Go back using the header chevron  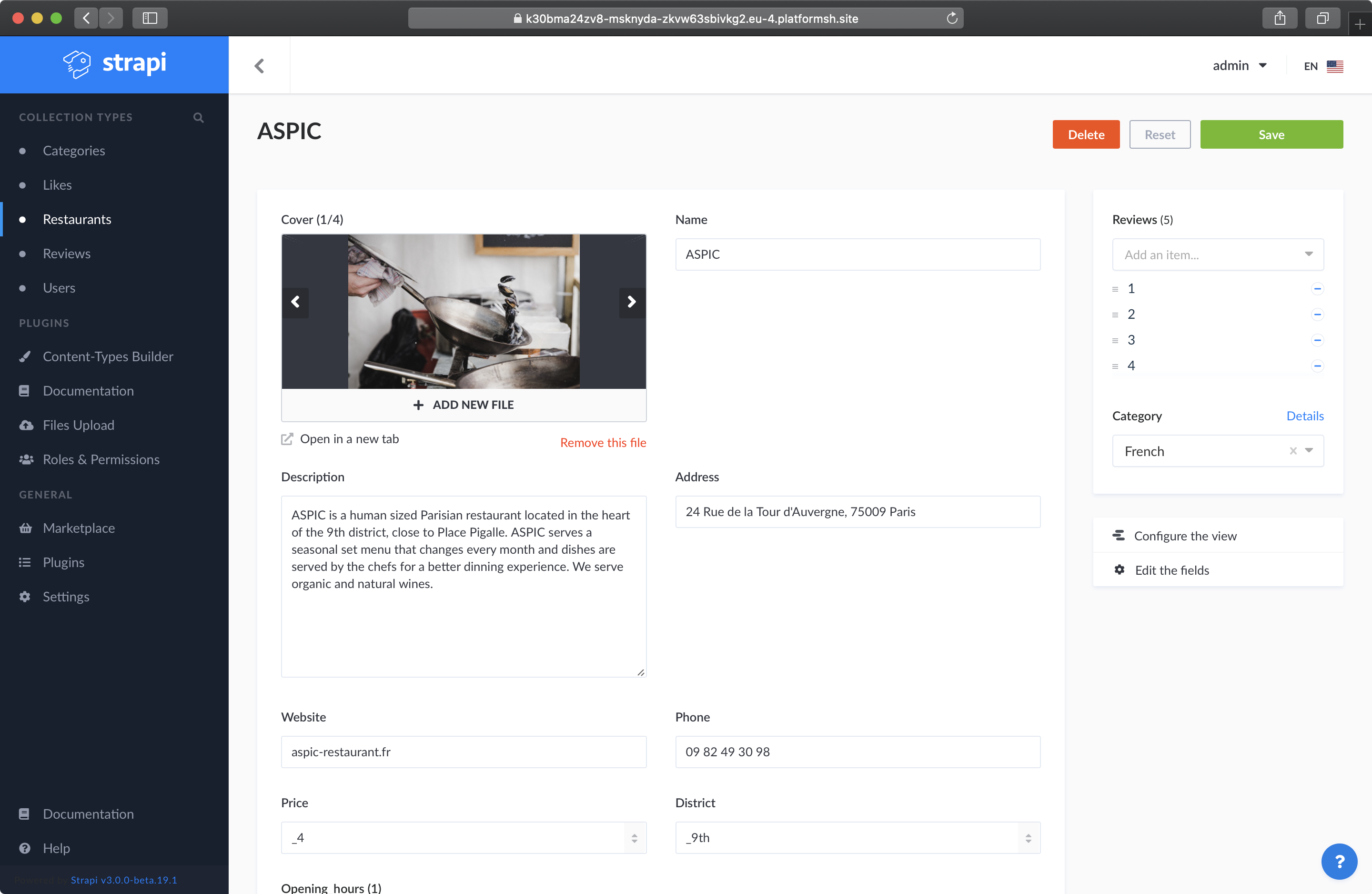[260, 66]
